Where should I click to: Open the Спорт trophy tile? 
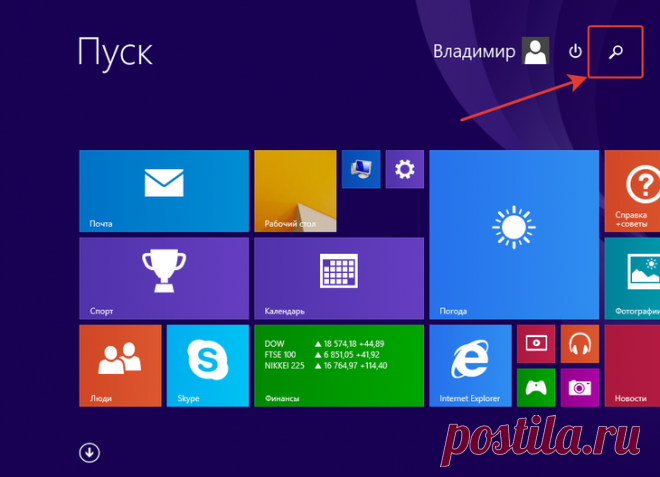pos(164,278)
